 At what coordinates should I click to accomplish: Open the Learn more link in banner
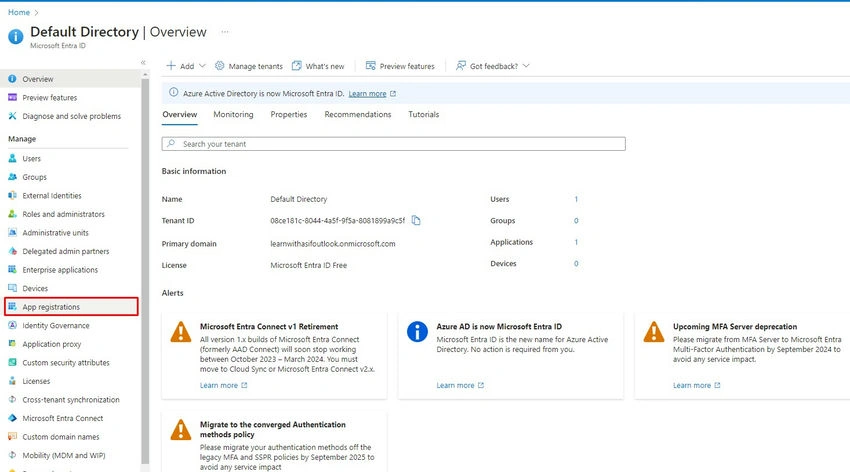pyautogui.click(x=368, y=94)
